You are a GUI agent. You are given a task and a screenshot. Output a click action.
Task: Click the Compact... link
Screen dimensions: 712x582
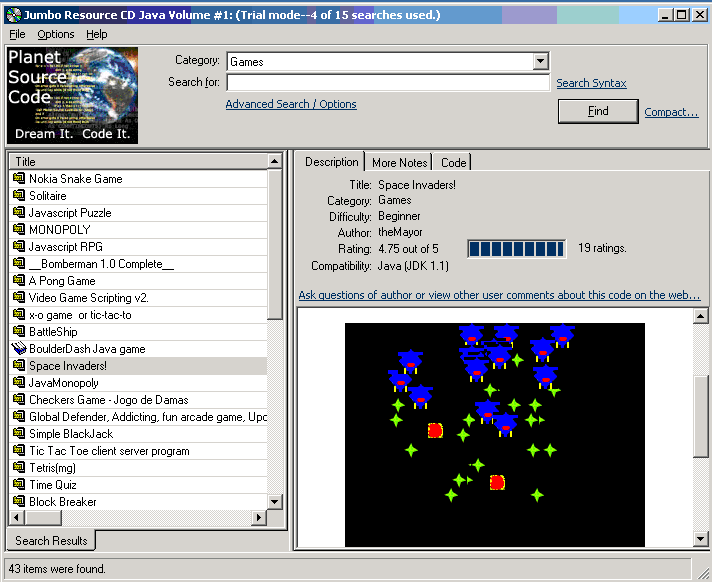(x=671, y=112)
